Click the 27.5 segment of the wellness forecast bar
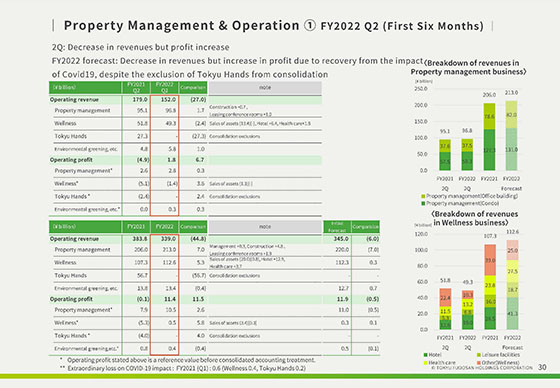Viewport: 560px width, 388px height. pos(512,271)
